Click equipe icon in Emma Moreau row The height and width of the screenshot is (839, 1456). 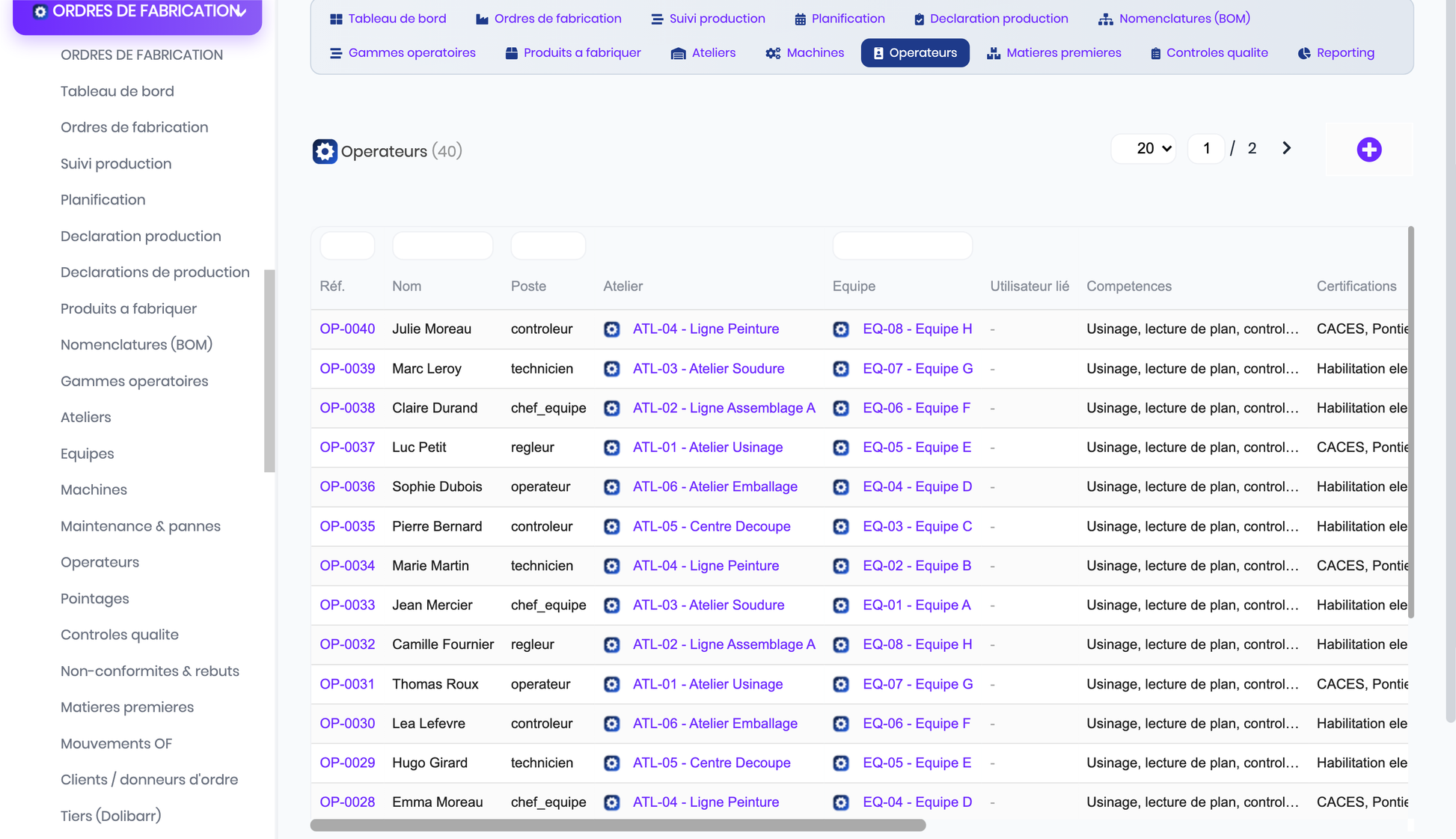tap(841, 802)
